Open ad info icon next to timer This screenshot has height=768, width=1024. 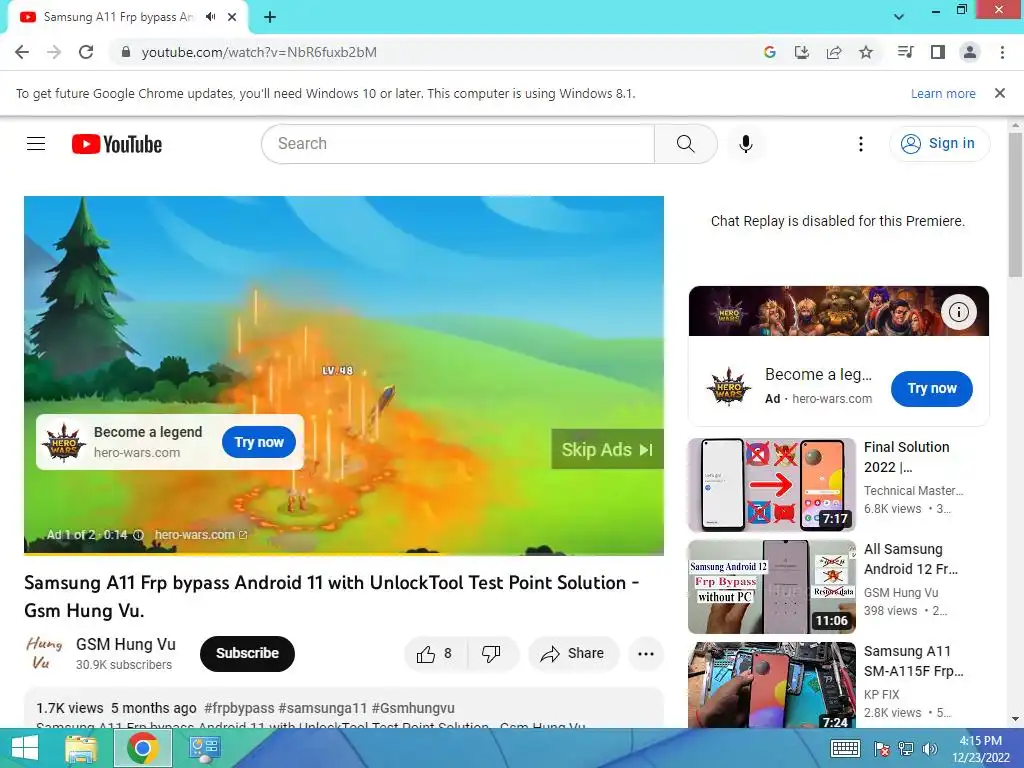pyautogui.click(x=138, y=535)
